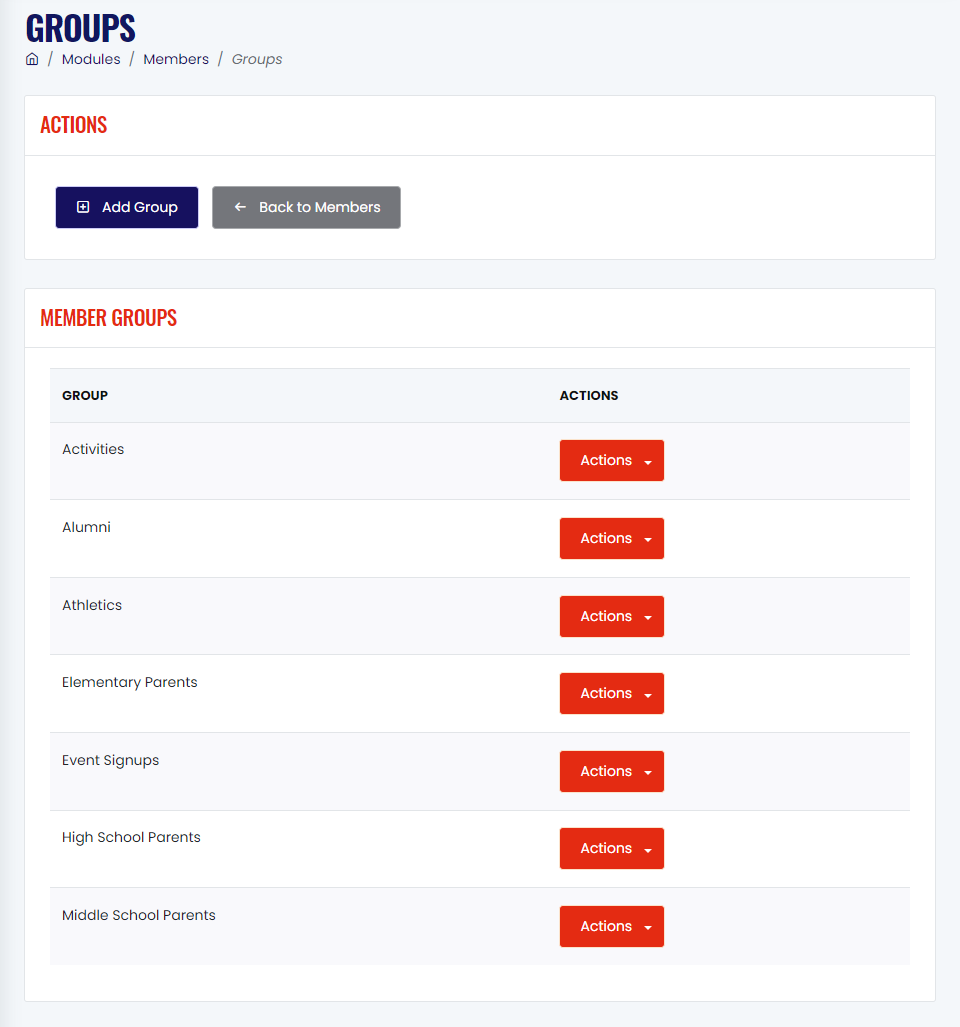Select the Alumni group row text
The height and width of the screenshot is (1027, 960).
[86, 527]
